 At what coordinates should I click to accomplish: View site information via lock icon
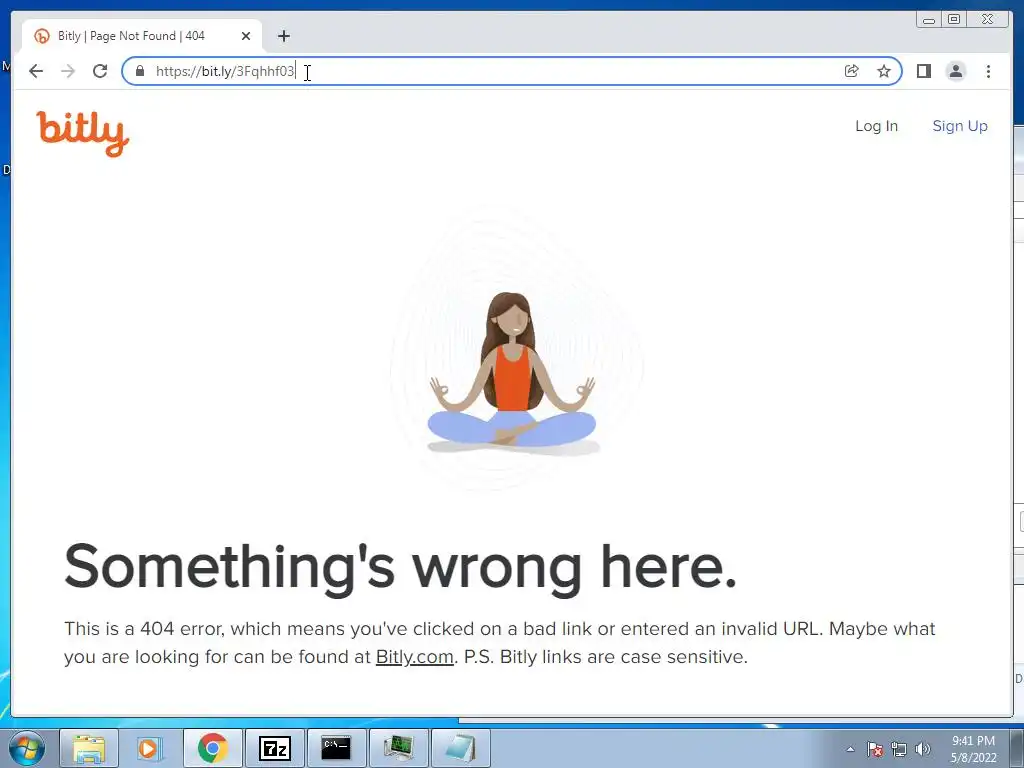point(139,71)
